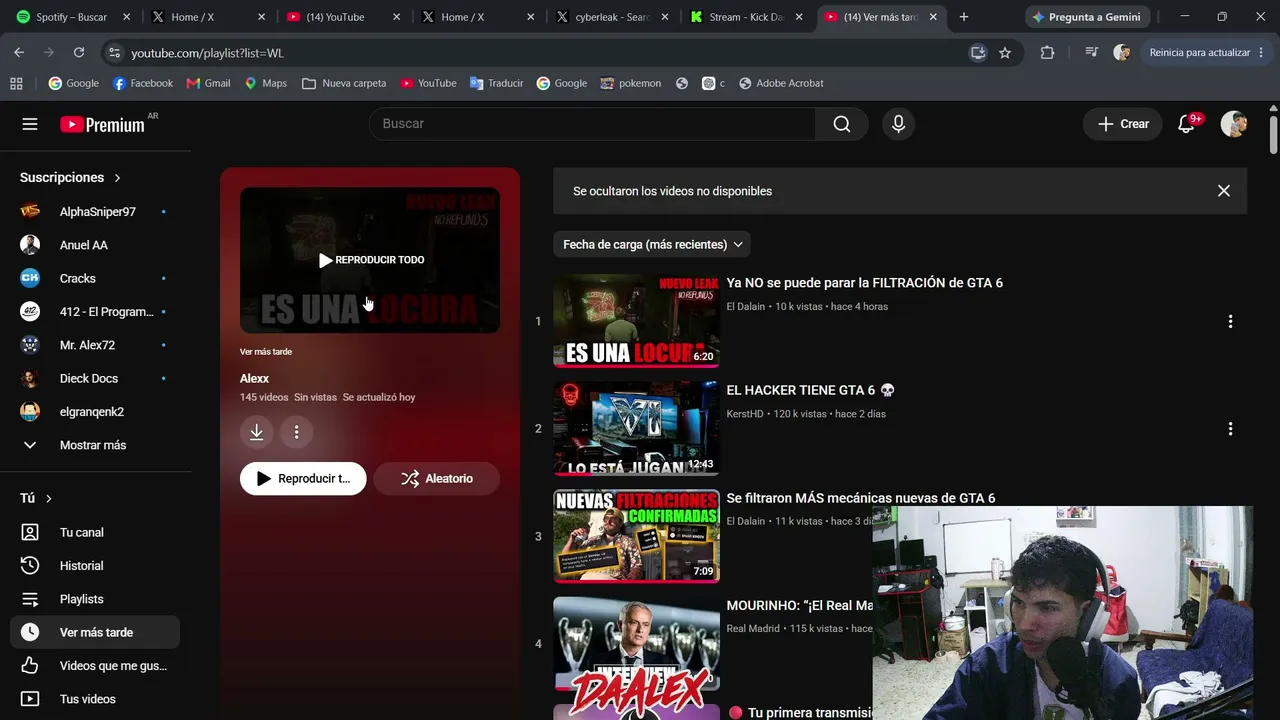
Task: Expand the Tú section
Action: click(36, 498)
